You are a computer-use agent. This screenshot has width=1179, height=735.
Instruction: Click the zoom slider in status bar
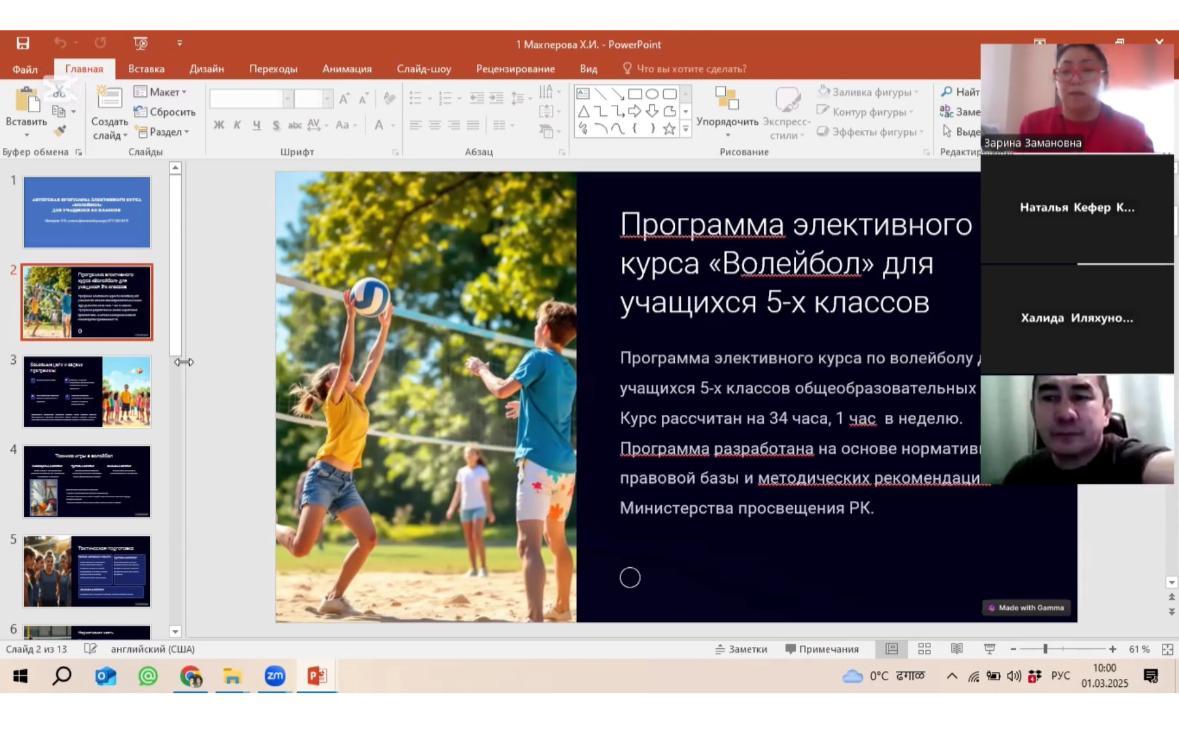[x=1046, y=649]
